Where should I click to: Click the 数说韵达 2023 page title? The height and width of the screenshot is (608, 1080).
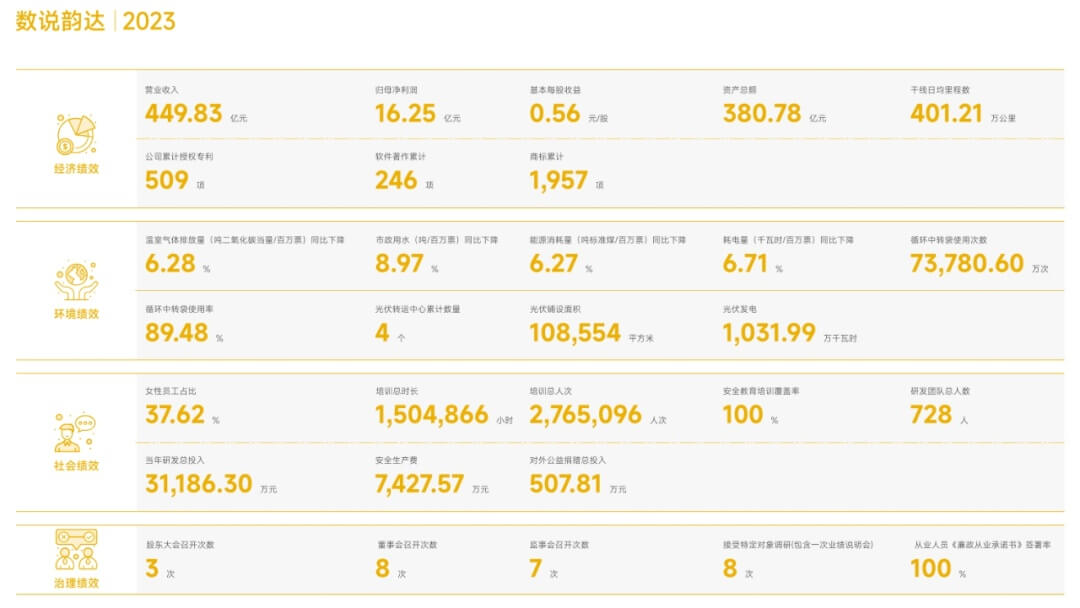pyautogui.click(x=95, y=22)
